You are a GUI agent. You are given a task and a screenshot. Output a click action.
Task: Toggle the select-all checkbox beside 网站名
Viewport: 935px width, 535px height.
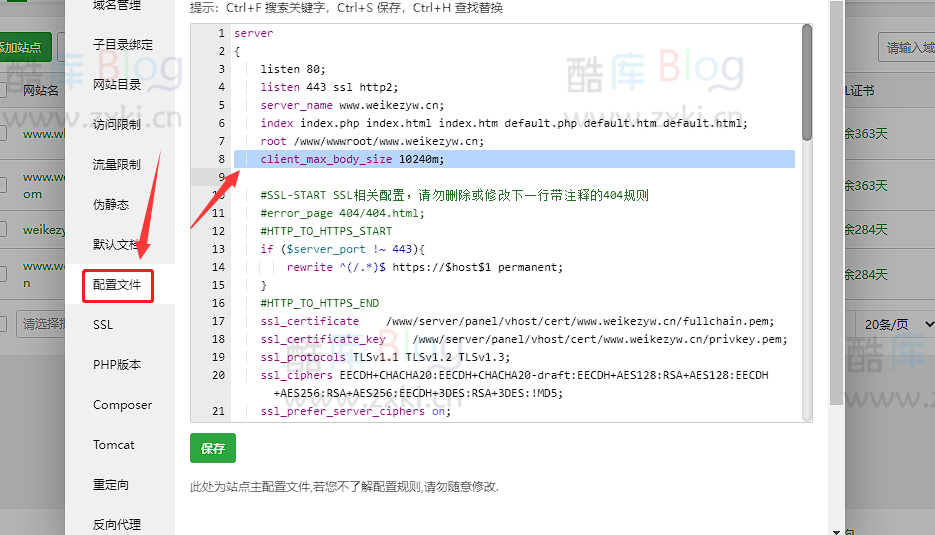pos(3,91)
